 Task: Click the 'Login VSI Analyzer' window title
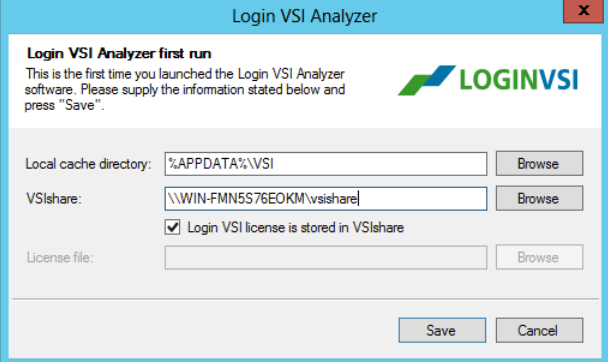pyautogui.click(x=304, y=16)
